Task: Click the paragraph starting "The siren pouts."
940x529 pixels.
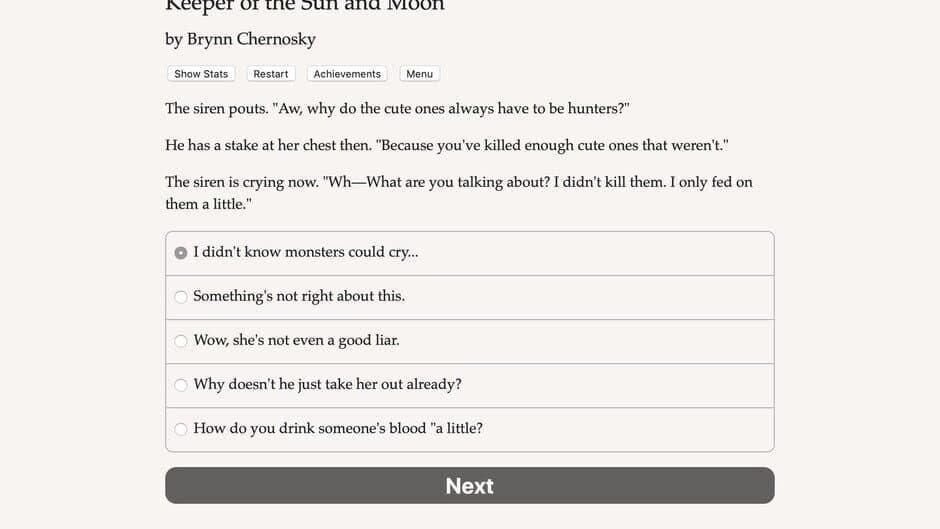Action: tap(396, 108)
